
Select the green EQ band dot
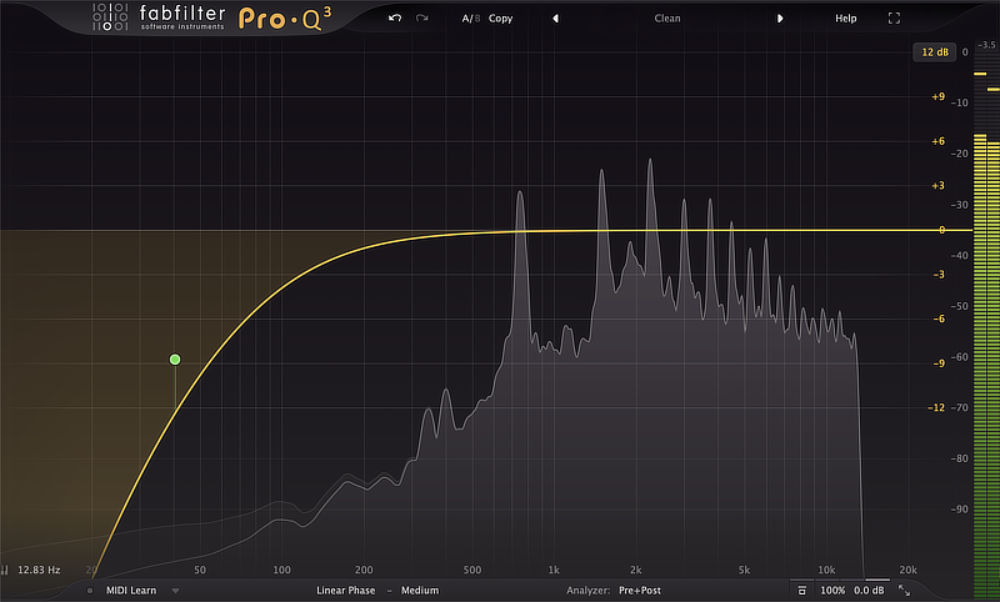point(175,360)
